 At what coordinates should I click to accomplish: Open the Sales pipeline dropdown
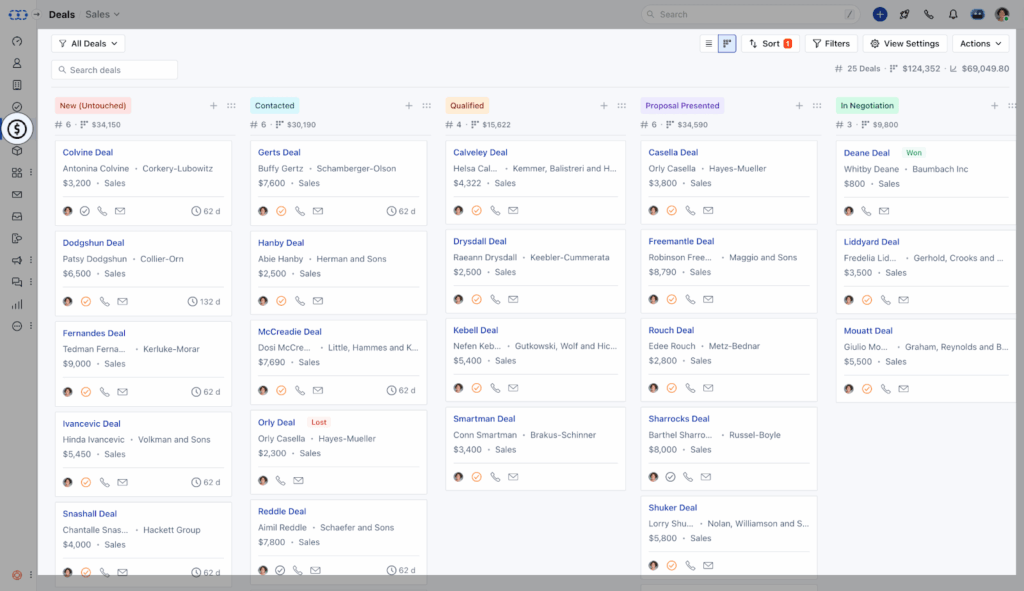click(x=102, y=14)
